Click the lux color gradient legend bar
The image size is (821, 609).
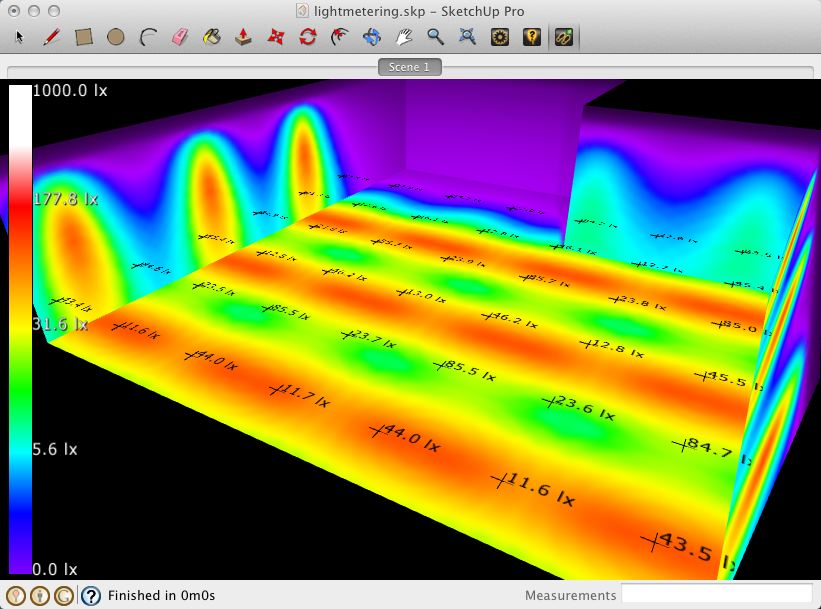(20, 329)
